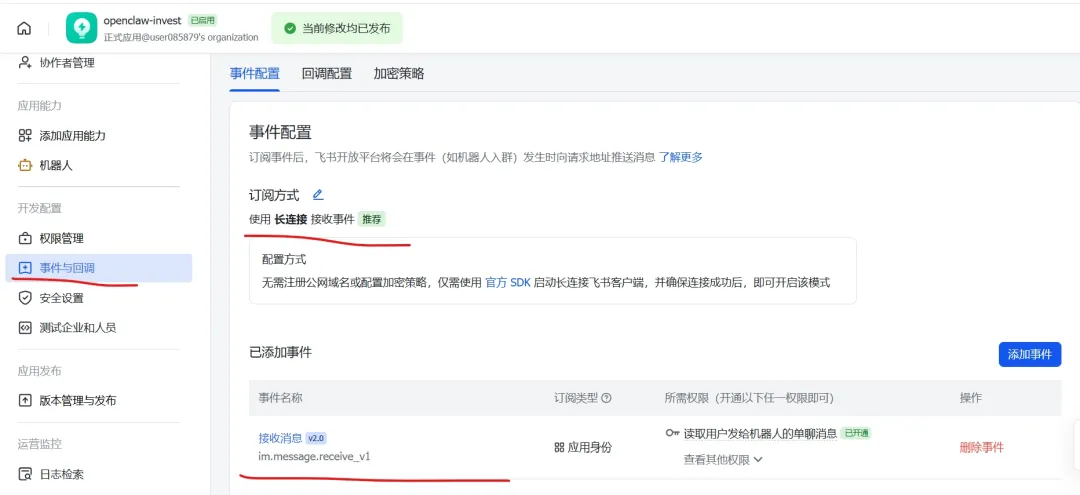Click the 已开通 permission badge
The height and width of the screenshot is (495, 1080).
[x=857, y=433]
